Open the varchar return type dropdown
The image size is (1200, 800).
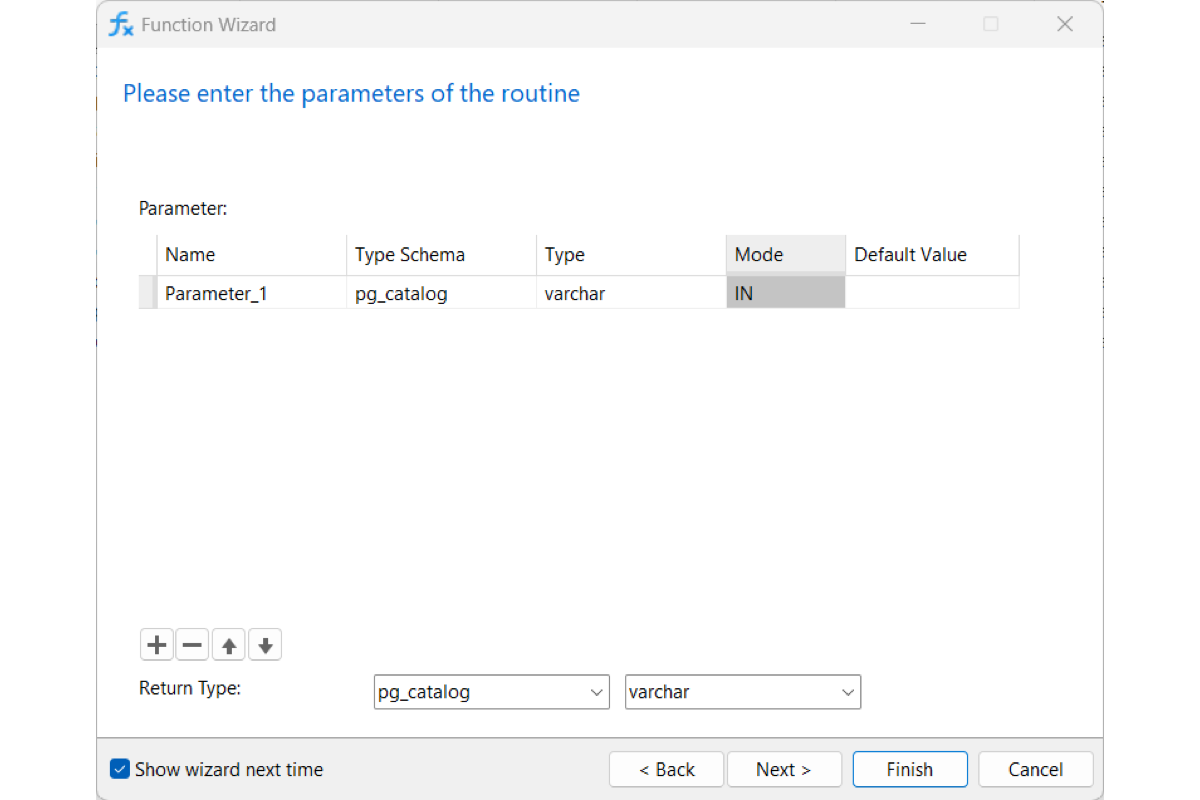pos(743,692)
